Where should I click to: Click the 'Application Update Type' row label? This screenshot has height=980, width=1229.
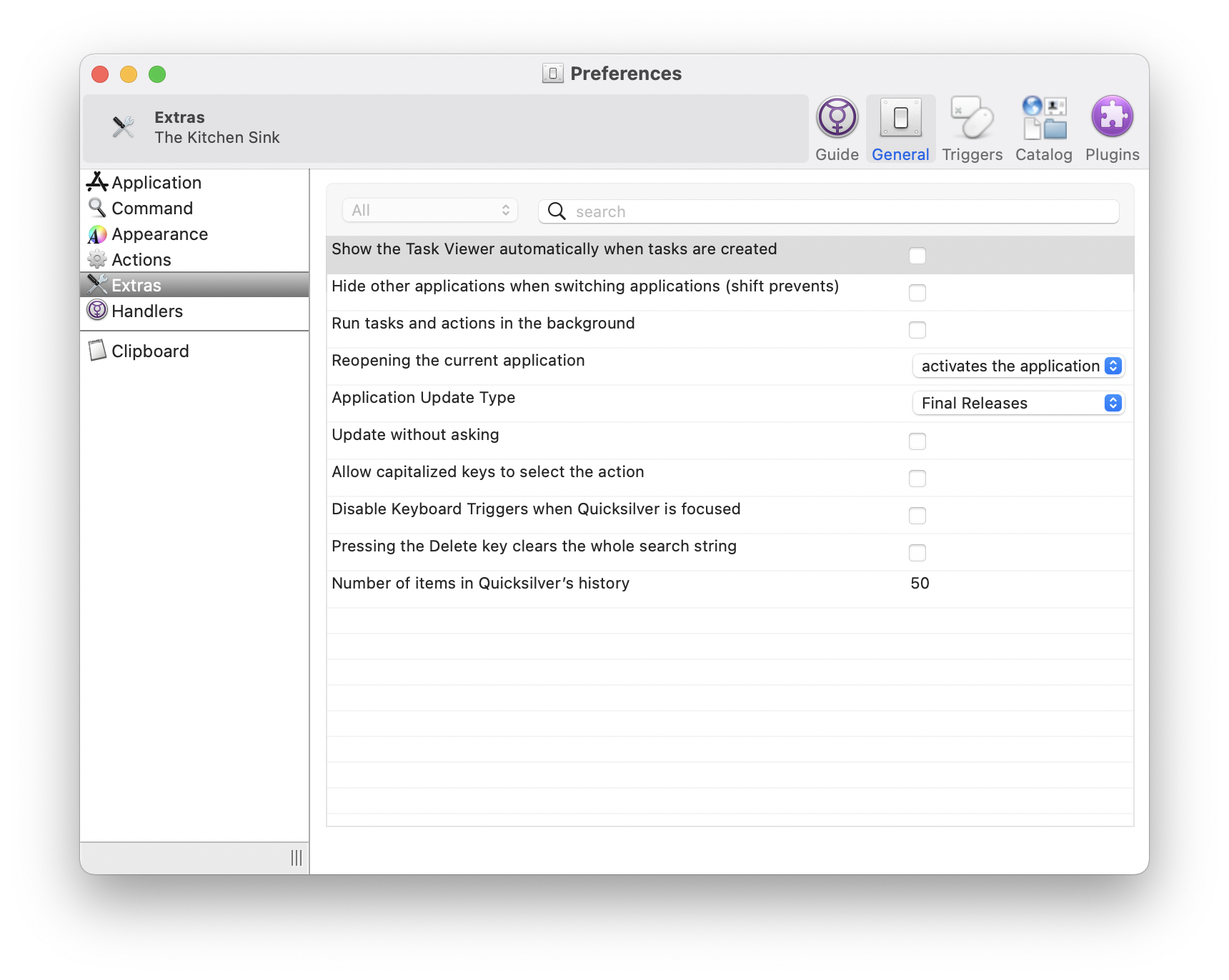423,397
